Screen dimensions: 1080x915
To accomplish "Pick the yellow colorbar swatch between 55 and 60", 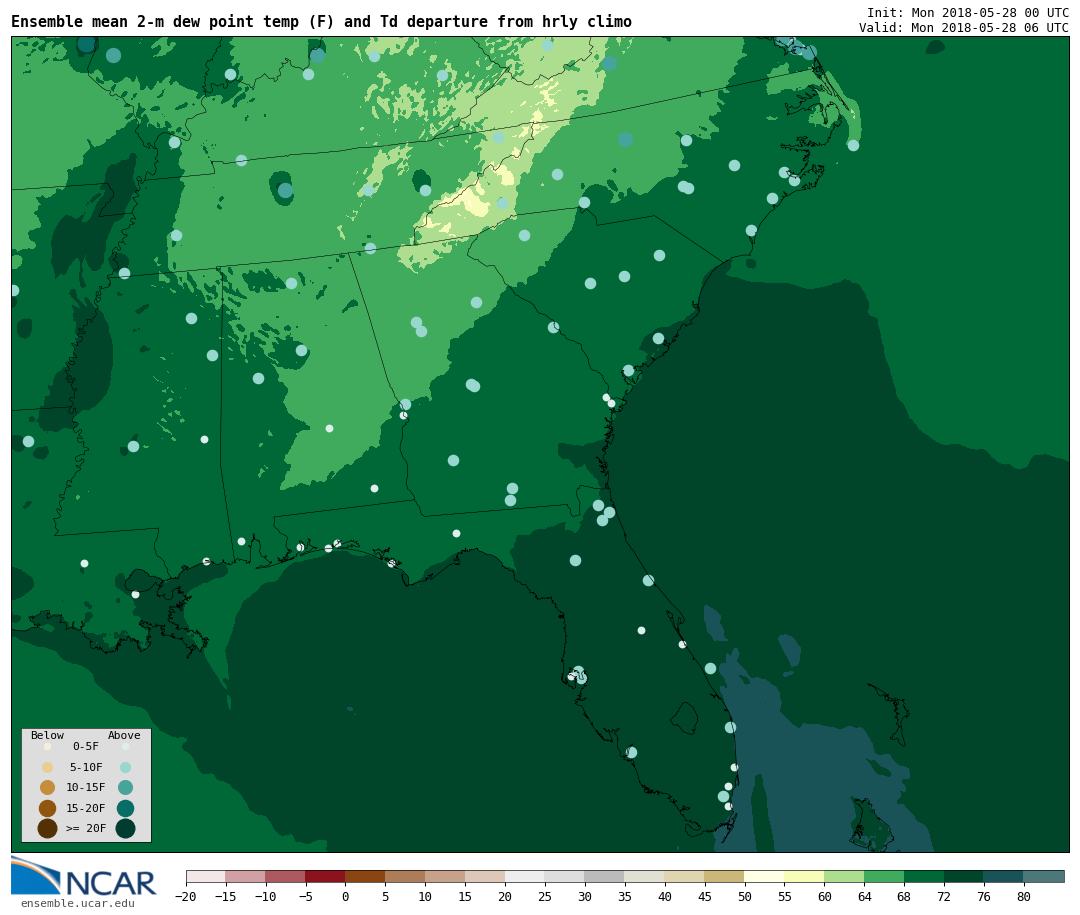I will (804, 876).
